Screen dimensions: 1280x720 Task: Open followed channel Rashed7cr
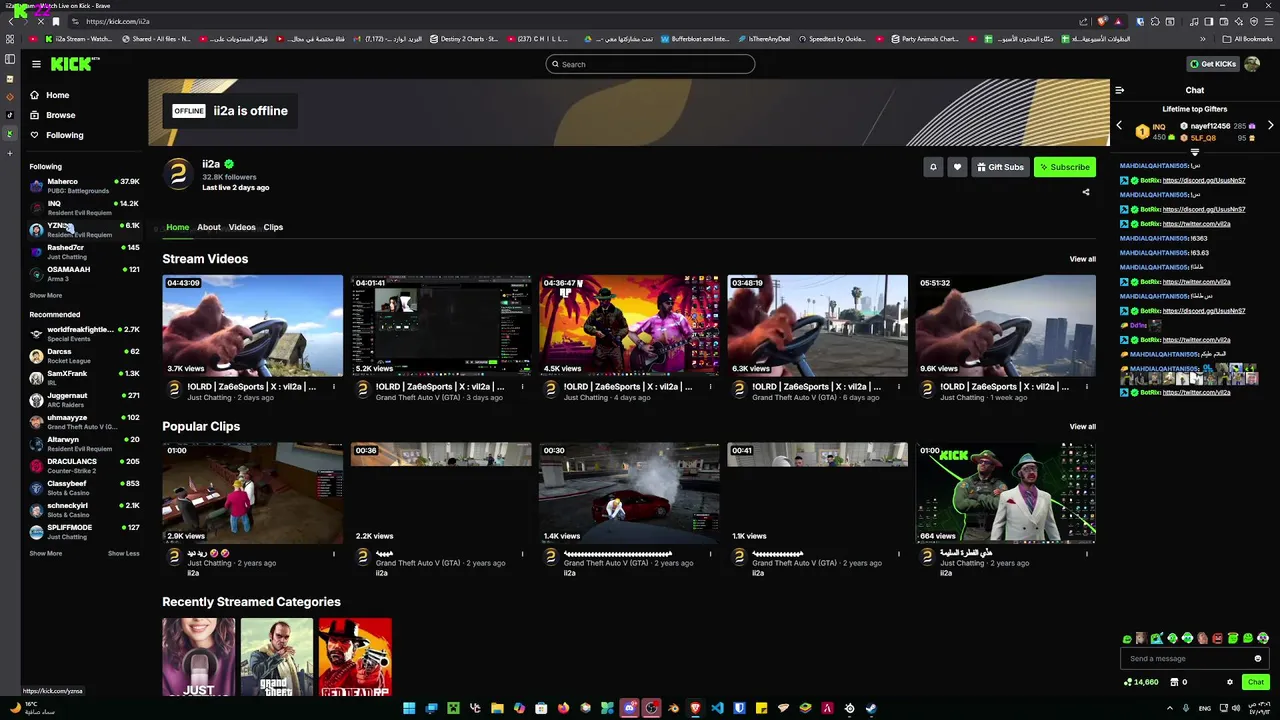pyautogui.click(x=85, y=252)
